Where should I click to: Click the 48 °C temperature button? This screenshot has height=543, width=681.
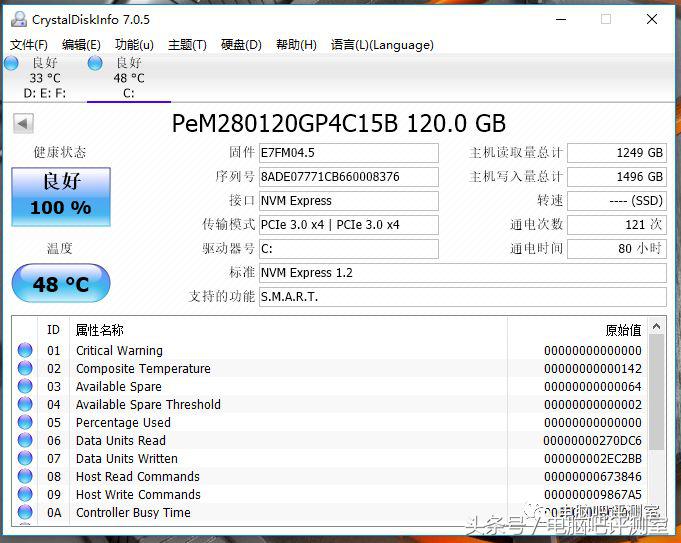[x=61, y=283]
